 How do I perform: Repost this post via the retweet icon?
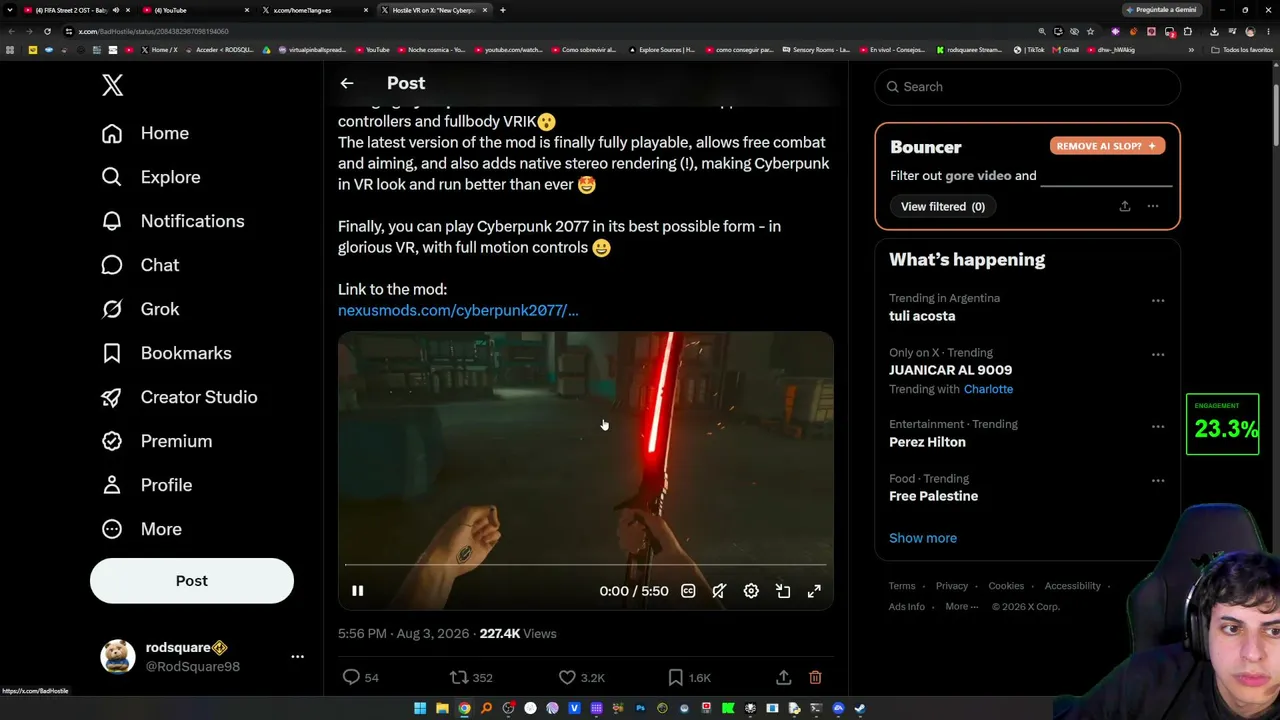click(x=459, y=677)
